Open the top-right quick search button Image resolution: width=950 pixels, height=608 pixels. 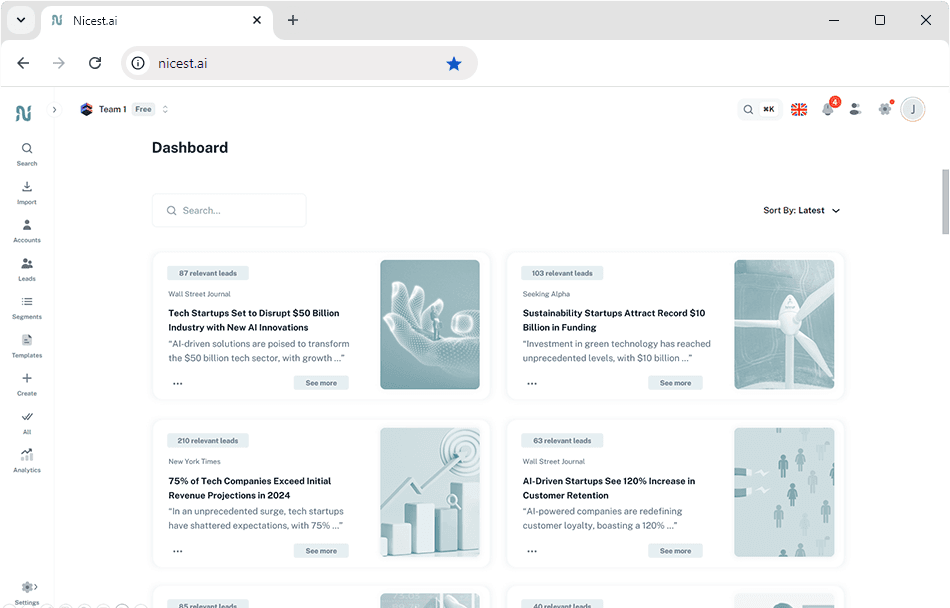point(759,110)
